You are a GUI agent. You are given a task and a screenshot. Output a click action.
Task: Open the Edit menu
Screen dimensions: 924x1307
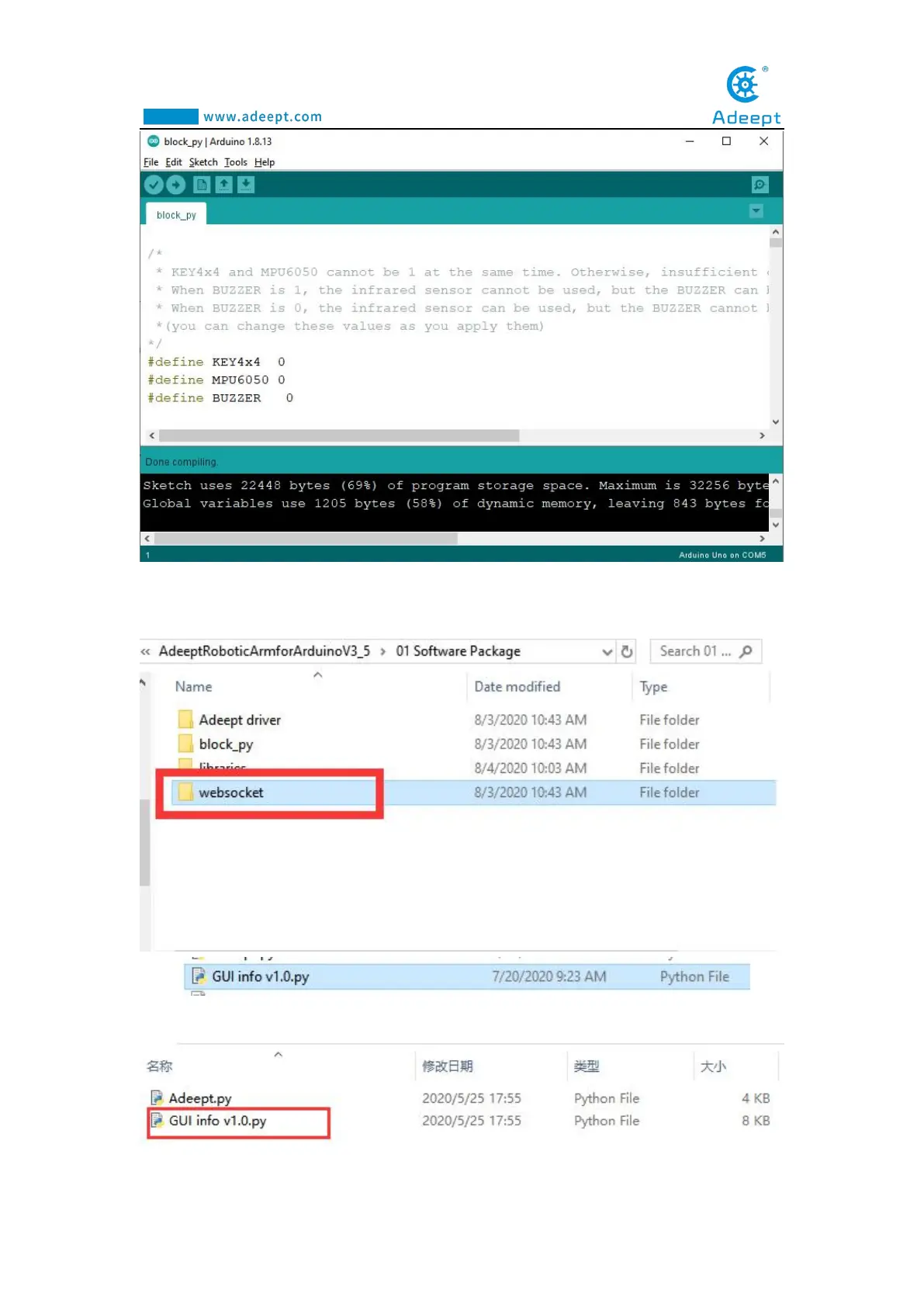tap(174, 162)
